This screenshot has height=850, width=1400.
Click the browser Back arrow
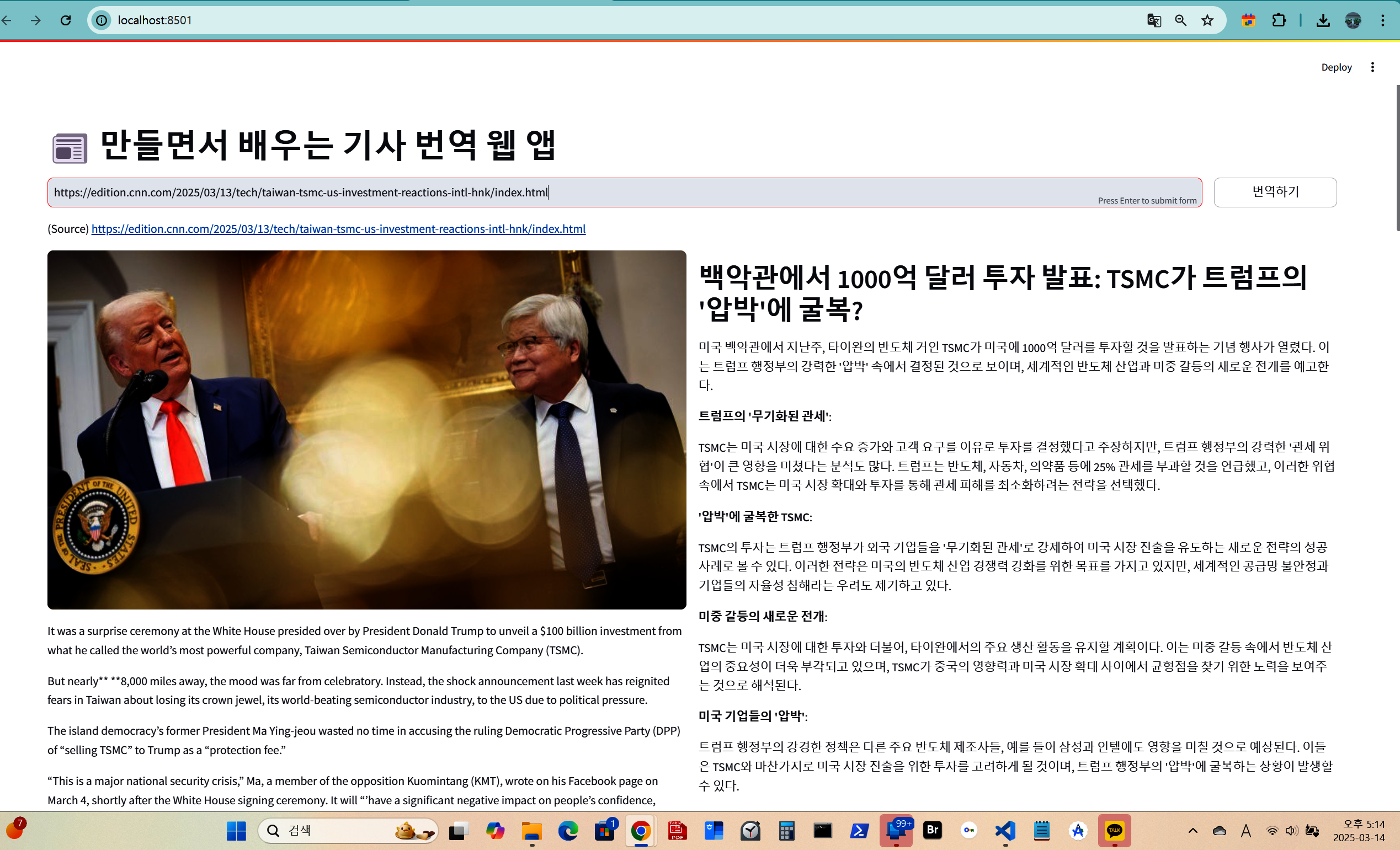click(6, 20)
